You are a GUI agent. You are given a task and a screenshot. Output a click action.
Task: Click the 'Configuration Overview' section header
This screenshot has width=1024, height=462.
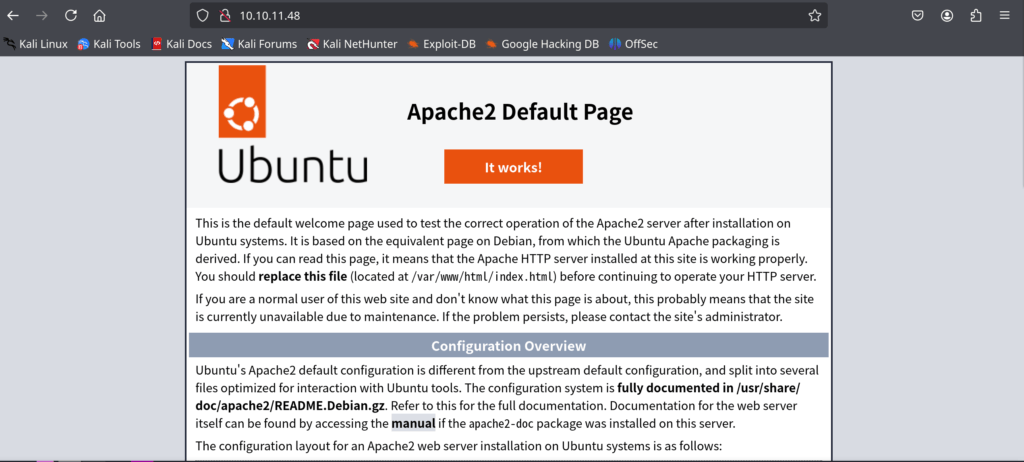[509, 346]
